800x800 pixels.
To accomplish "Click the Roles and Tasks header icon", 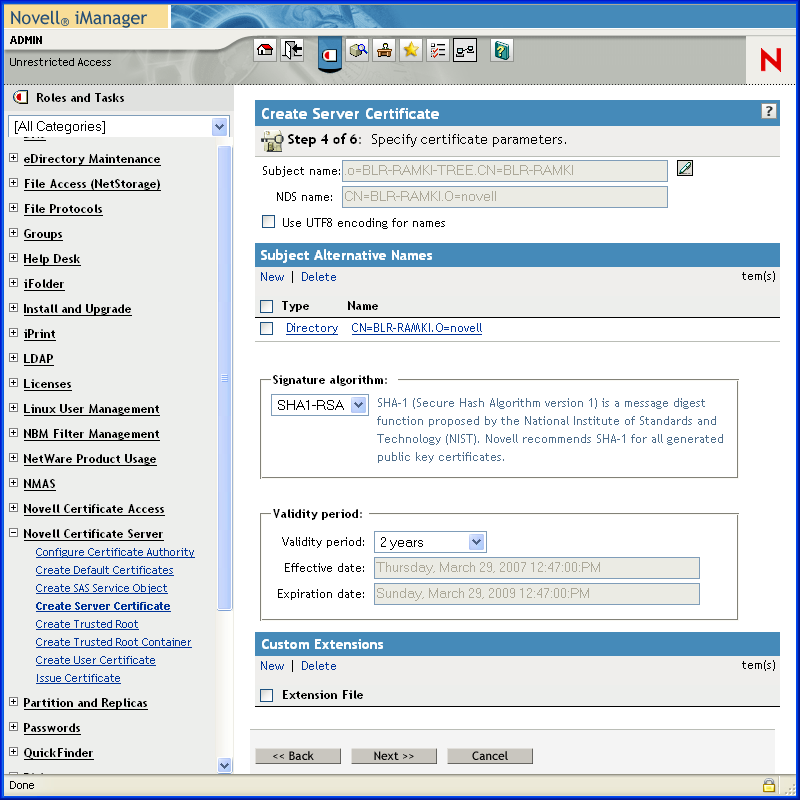I will click(x=20, y=97).
